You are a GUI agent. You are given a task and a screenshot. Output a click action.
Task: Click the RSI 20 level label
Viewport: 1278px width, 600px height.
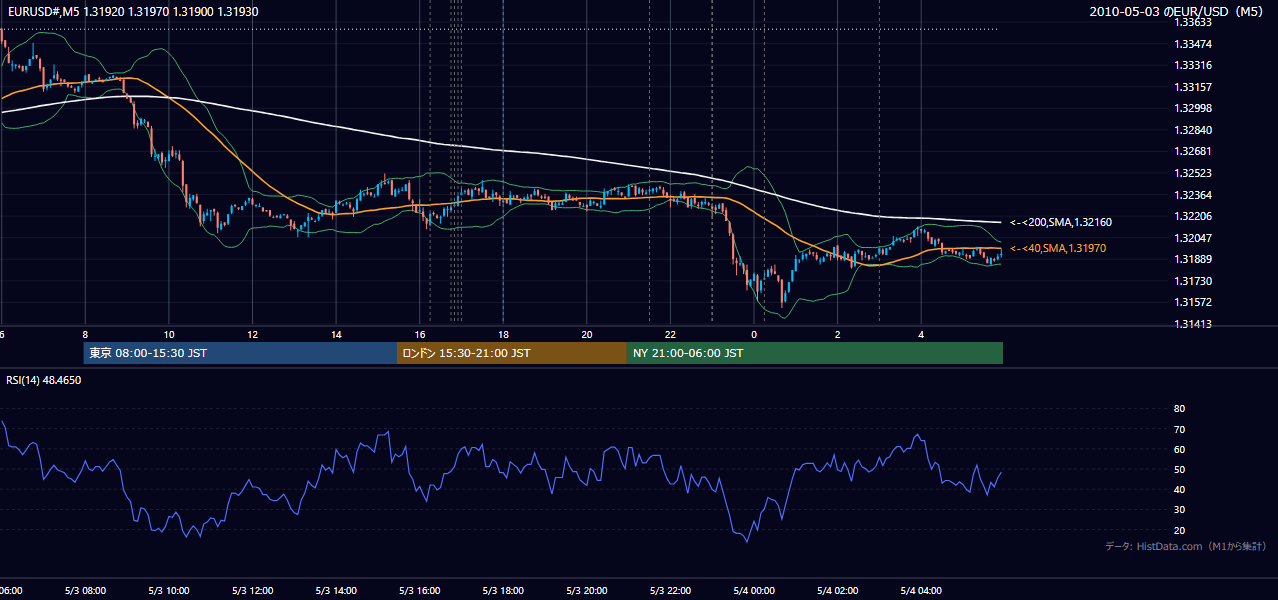[1179, 530]
